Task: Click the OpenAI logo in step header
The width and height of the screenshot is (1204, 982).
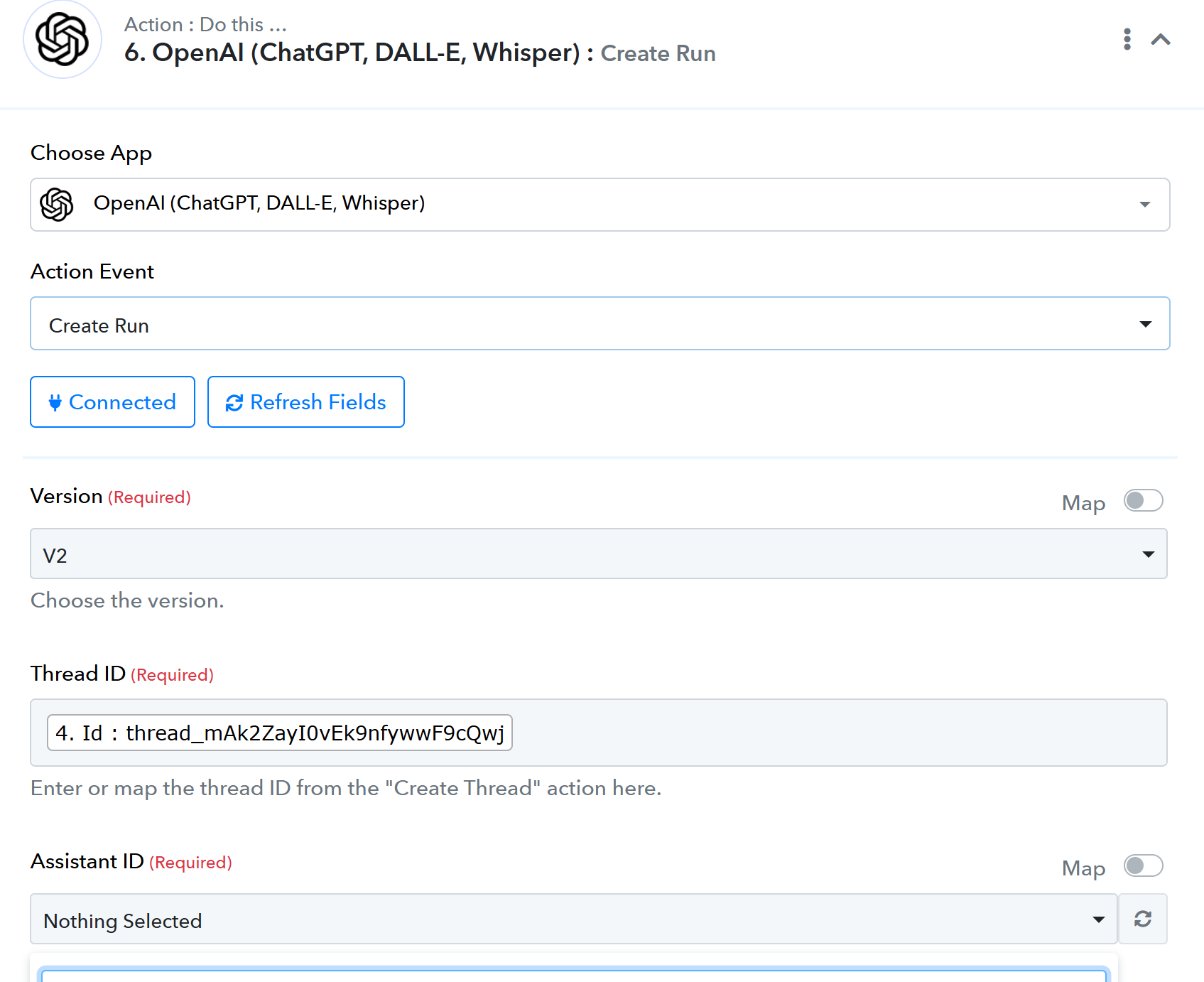Action: pos(63,40)
